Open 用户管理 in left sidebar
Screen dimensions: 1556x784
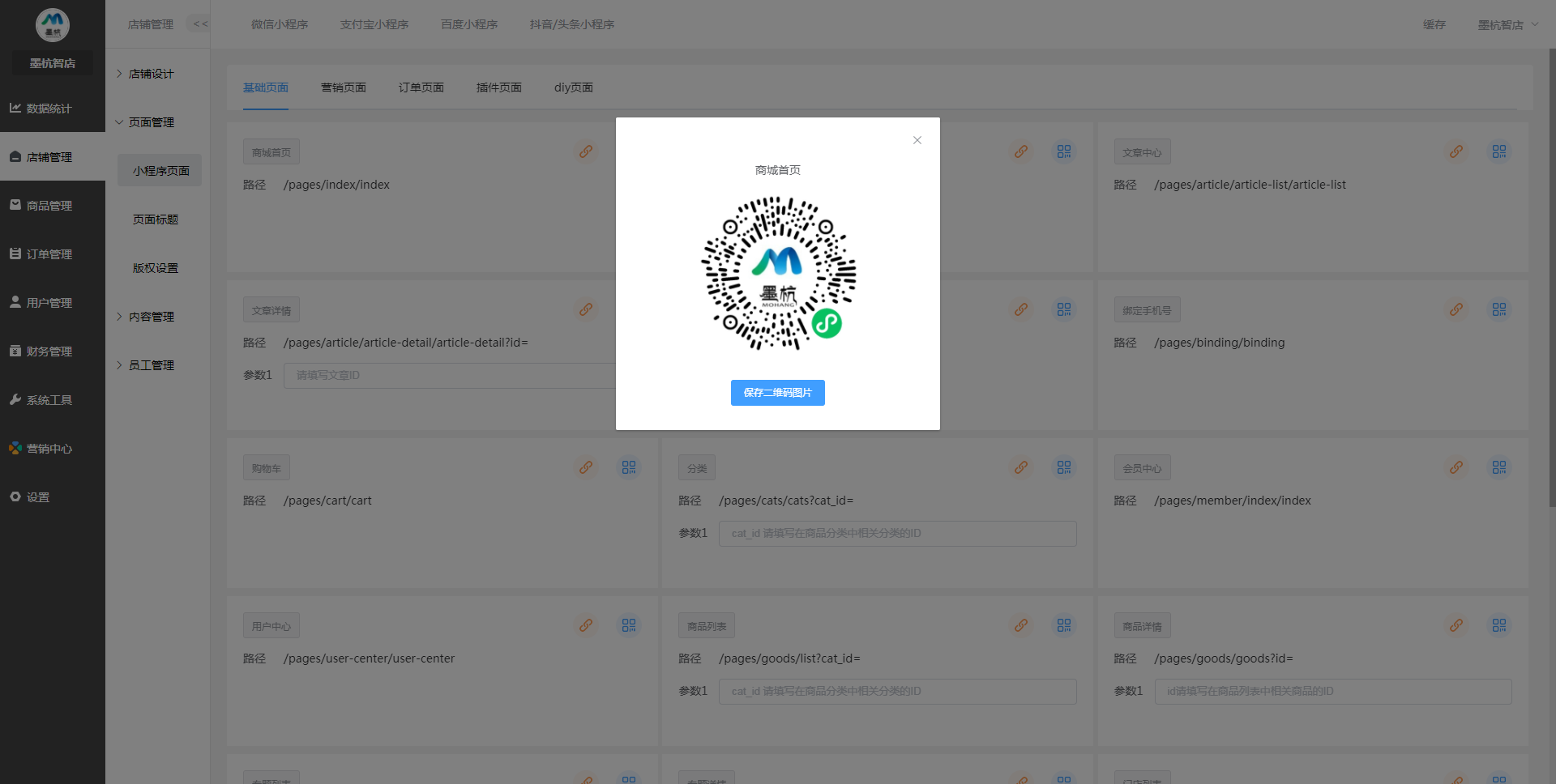point(53,302)
